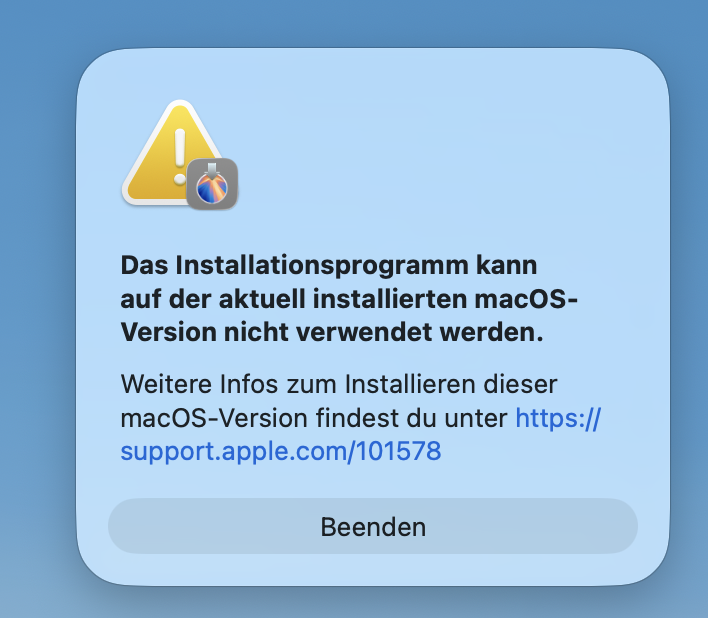Click the colorful macOS wallpaper disc icon
The image size is (708, 618).
[x=212, y=189]
